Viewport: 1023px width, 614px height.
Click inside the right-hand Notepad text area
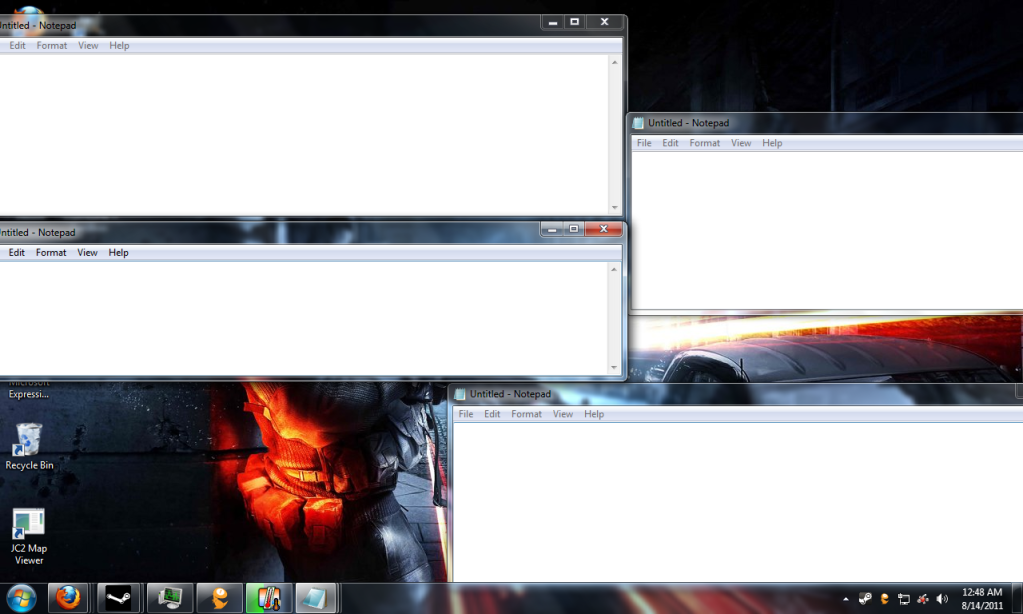(827, 230)
